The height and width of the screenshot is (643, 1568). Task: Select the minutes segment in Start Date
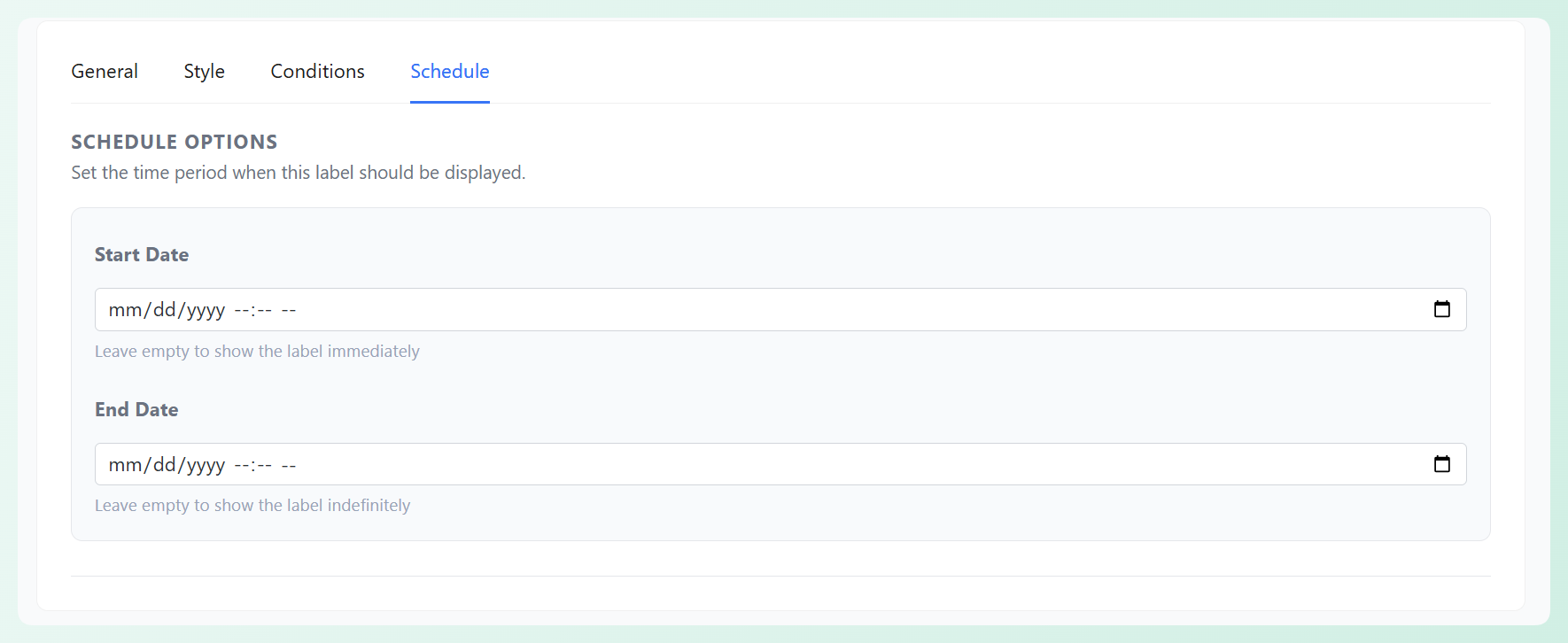(x=264, y=310)
